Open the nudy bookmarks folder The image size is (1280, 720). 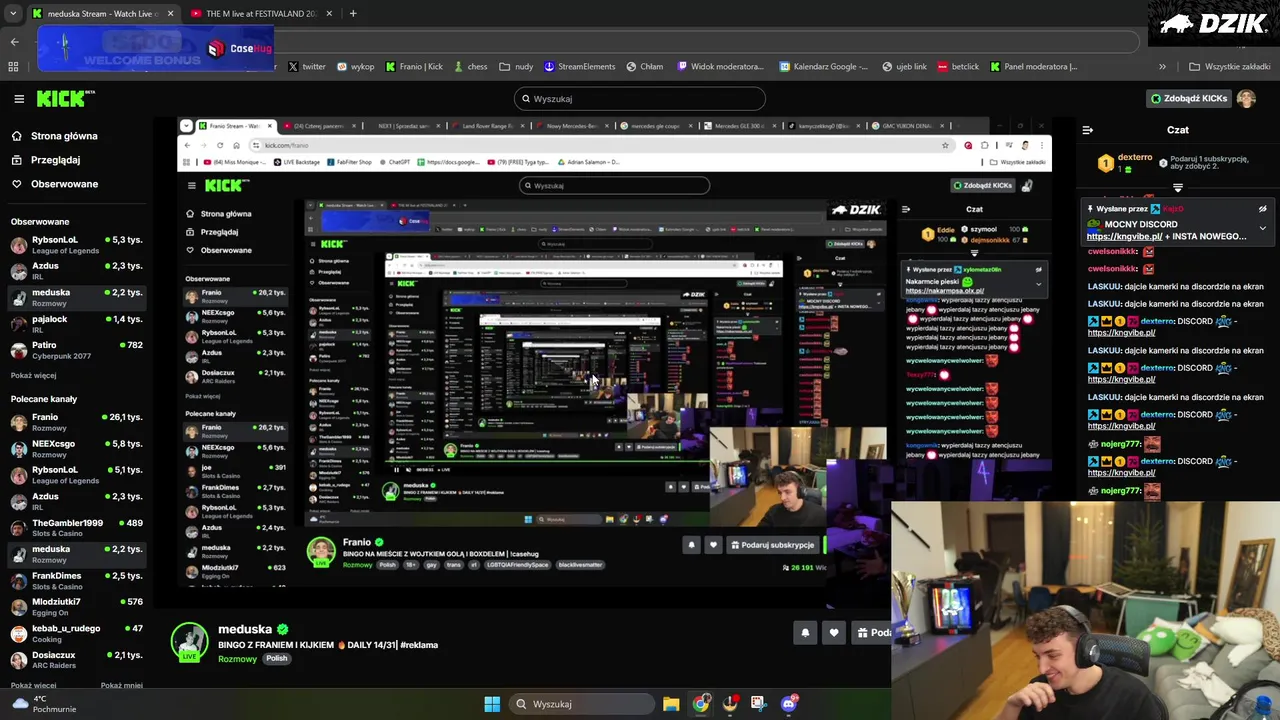pos(516,67)
